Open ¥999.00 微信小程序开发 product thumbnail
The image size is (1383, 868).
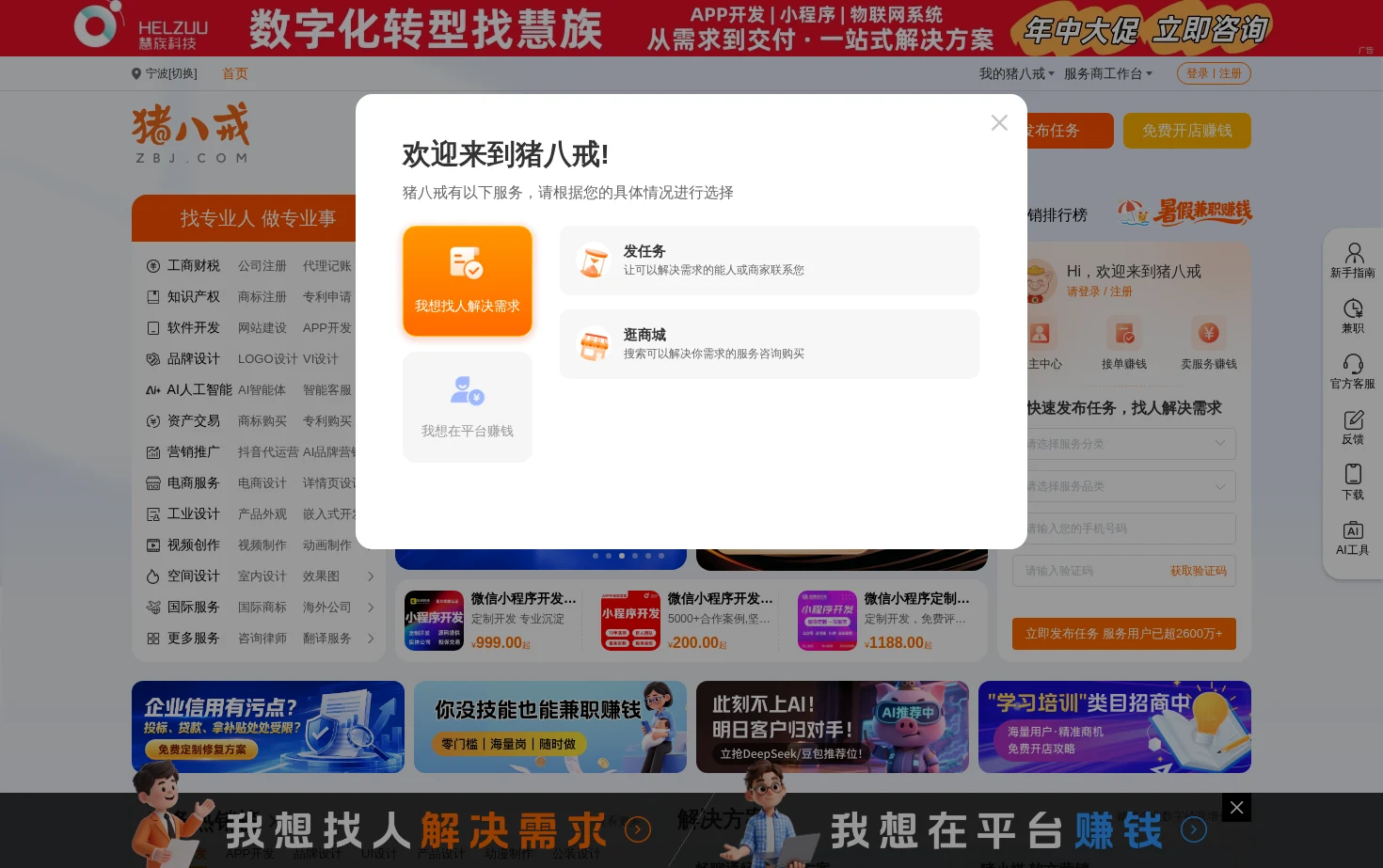click(x=434, y=621)
